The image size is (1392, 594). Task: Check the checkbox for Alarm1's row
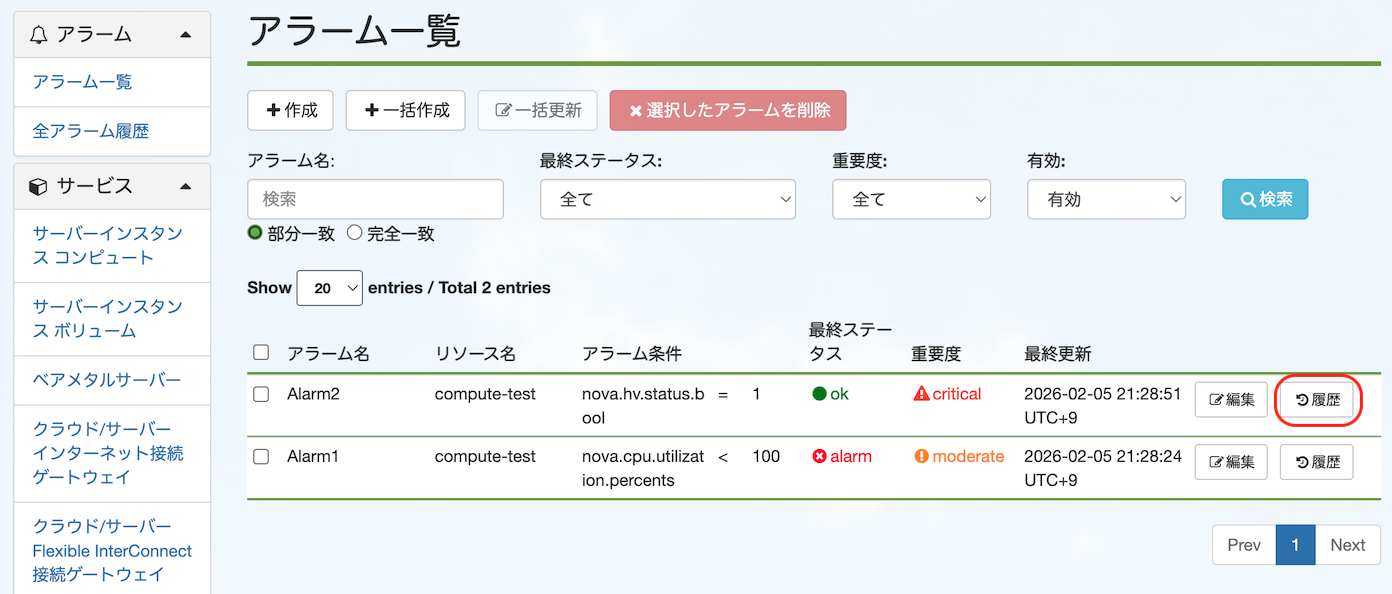[261, 456]
